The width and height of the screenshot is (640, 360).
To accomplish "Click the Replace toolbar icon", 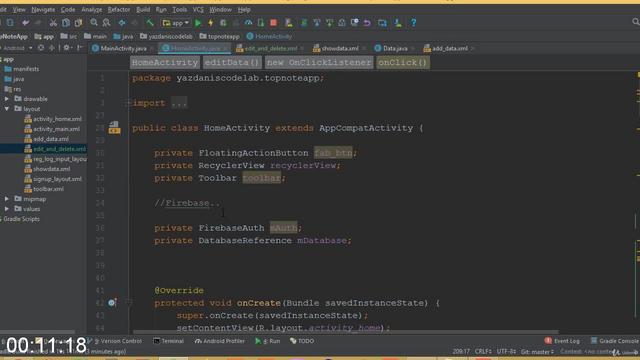I will coord(107,23).
